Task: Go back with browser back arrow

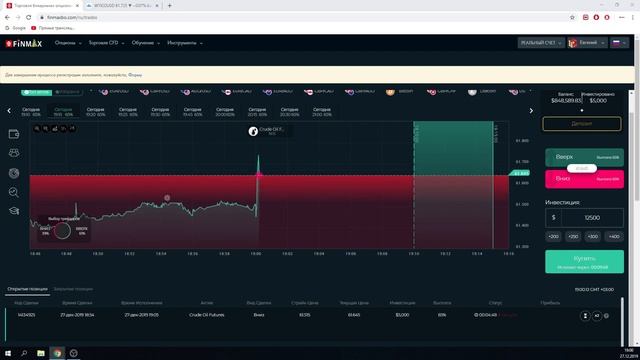Action: (x=7, y=18)
